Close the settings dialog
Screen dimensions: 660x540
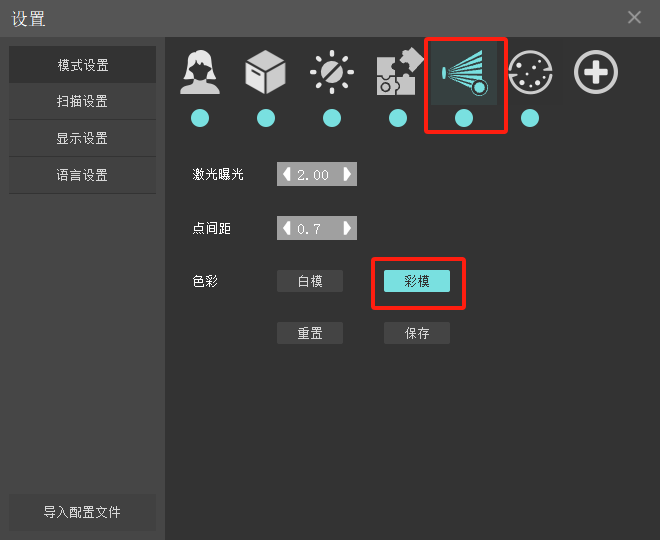pos(634,18)
